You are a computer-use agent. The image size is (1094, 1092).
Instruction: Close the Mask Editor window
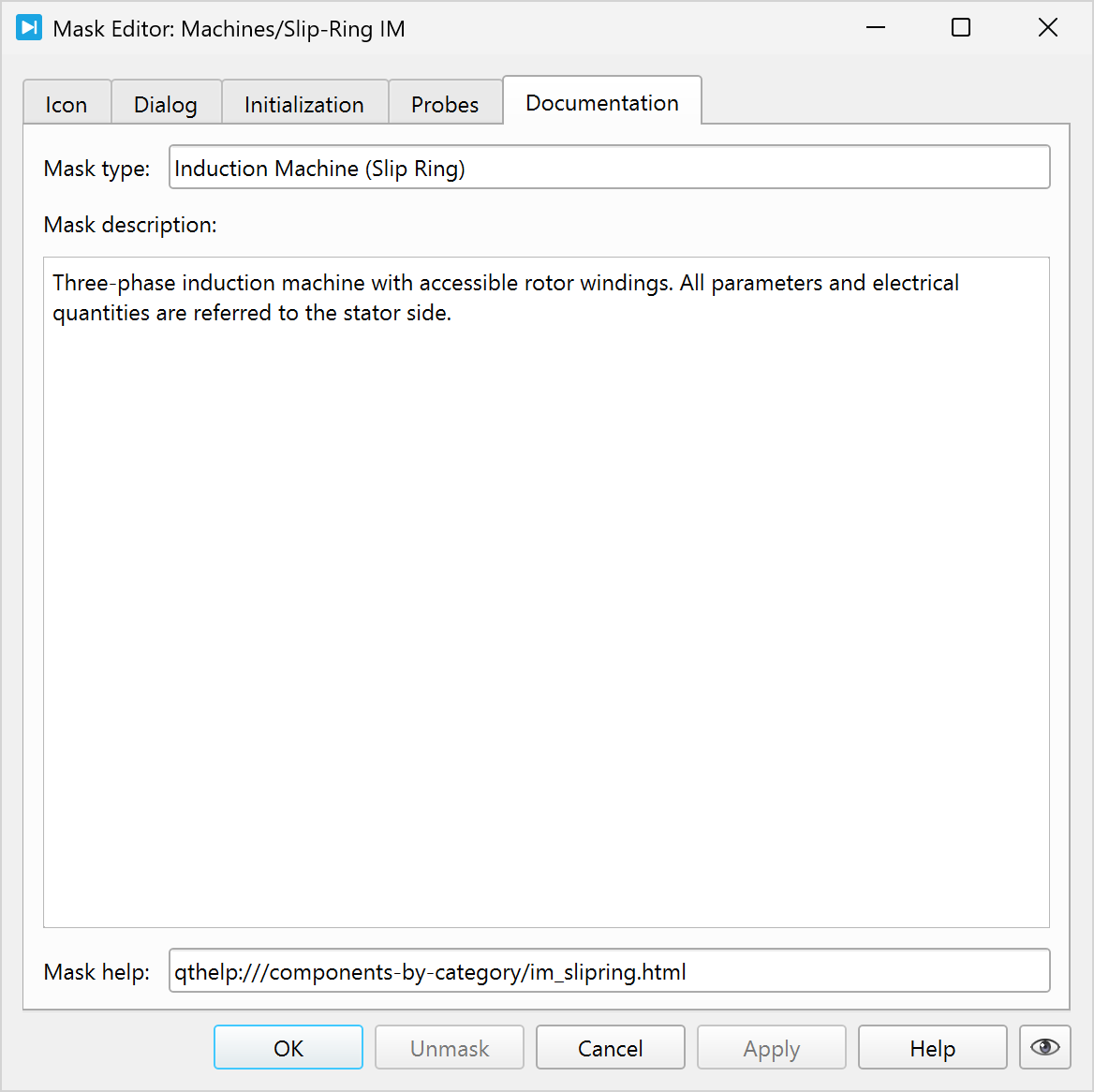[x=1047, y=28]
